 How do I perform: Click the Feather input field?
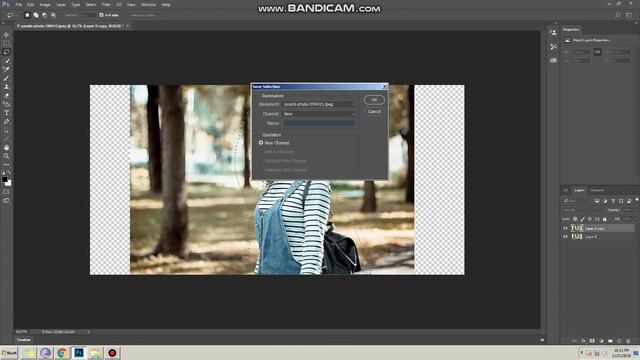(x=87, y=15)
